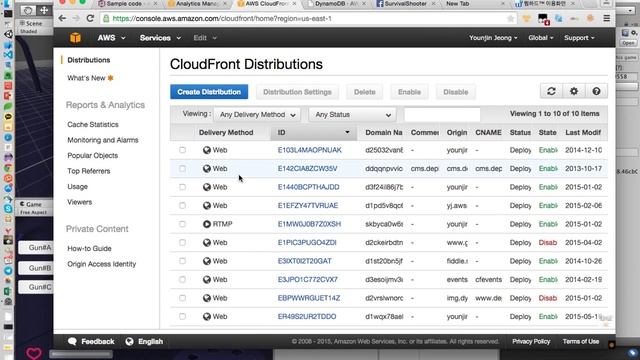The height and width of the screenshot is (360, 640).
Task: Open Cache Statistics in the sidebar
Action: click(x=93, y=124)
